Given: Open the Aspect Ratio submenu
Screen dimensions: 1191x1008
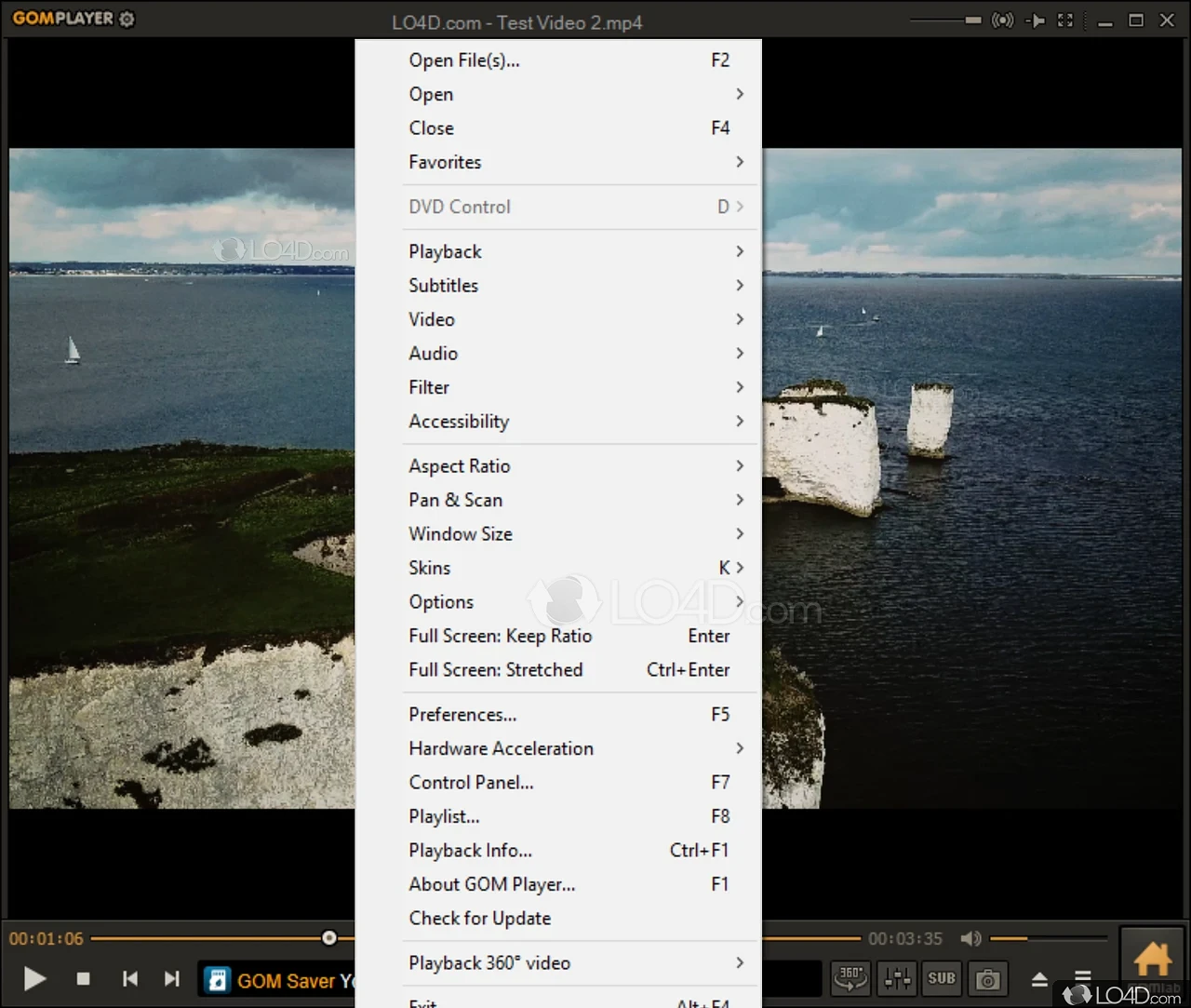Looking at the screenshot, I should click(x=558, y=465).
